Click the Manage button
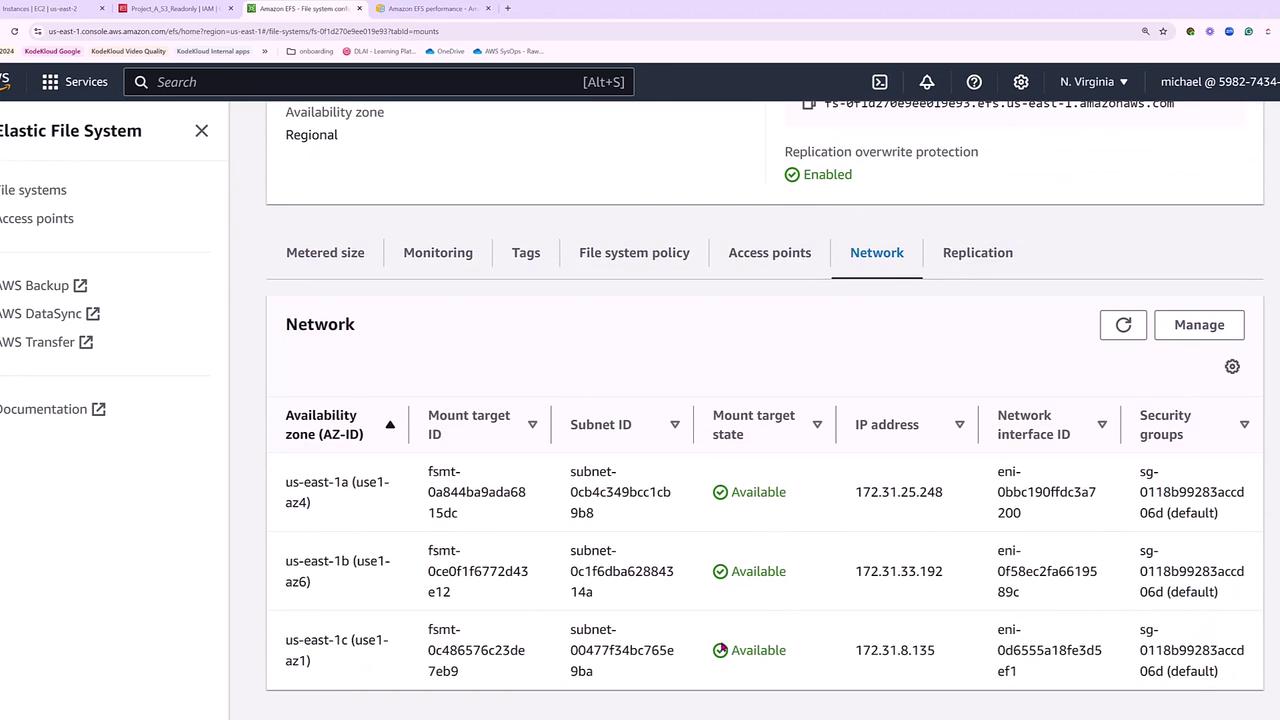The image size is (1280, 720). pyautogui.click(x=1199, y=325)
